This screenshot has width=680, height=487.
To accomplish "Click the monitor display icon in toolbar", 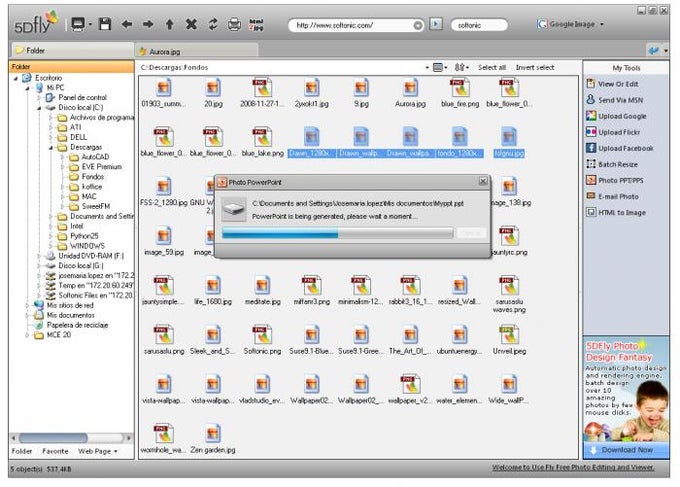I will click(78, 24).
